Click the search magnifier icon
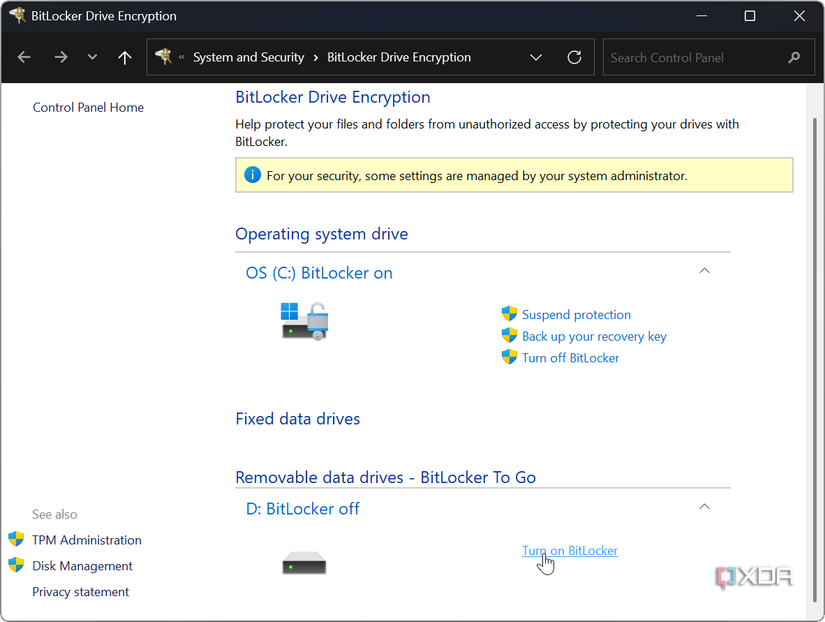 point(794,57)
